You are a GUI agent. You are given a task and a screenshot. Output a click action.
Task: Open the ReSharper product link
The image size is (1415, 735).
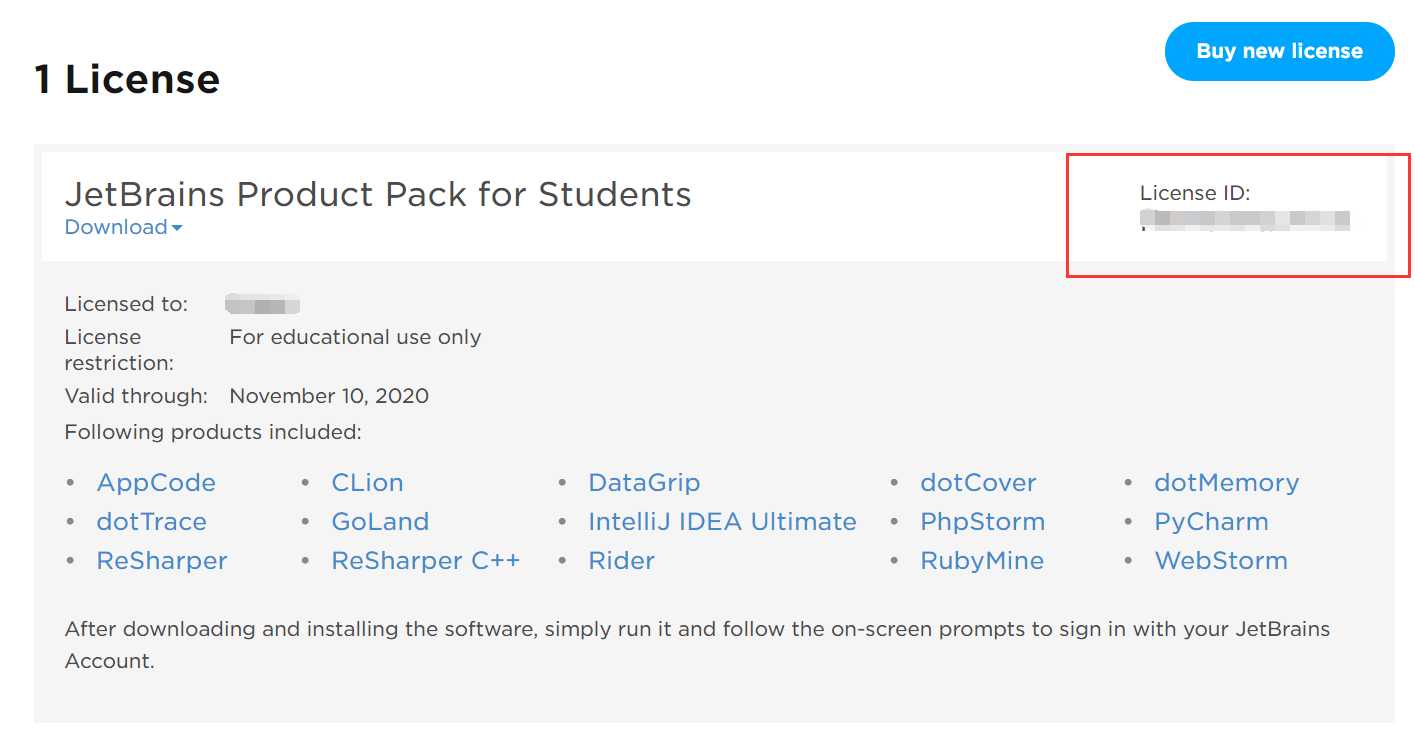pyautogui.click(x=162, y=560)
